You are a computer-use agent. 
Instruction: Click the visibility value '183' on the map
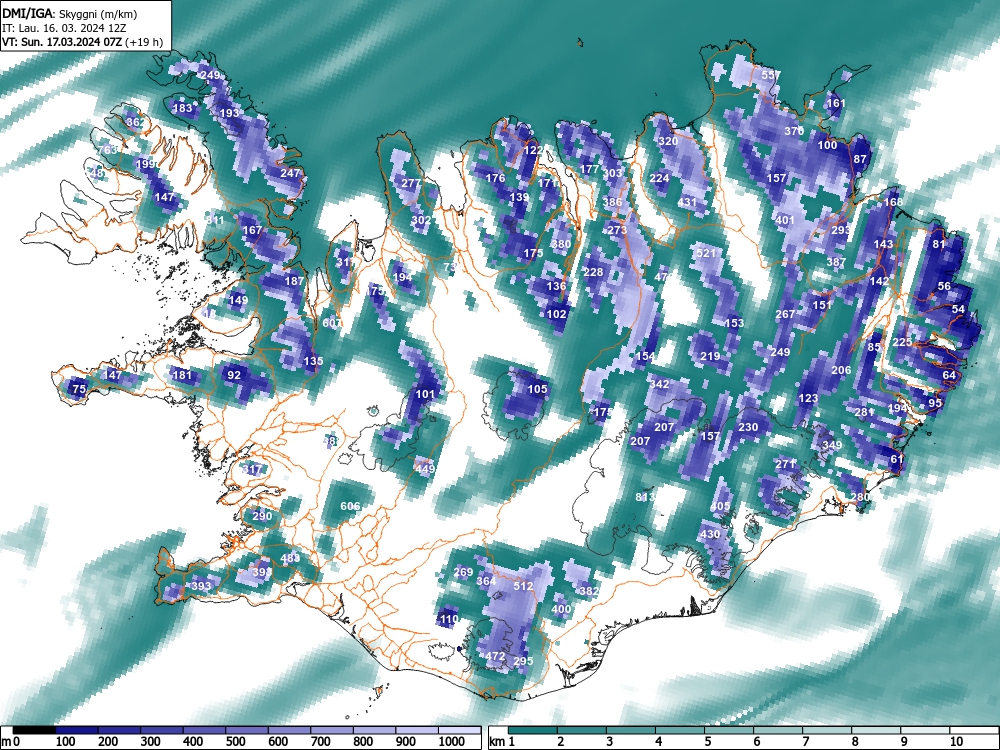coord(182,108)
